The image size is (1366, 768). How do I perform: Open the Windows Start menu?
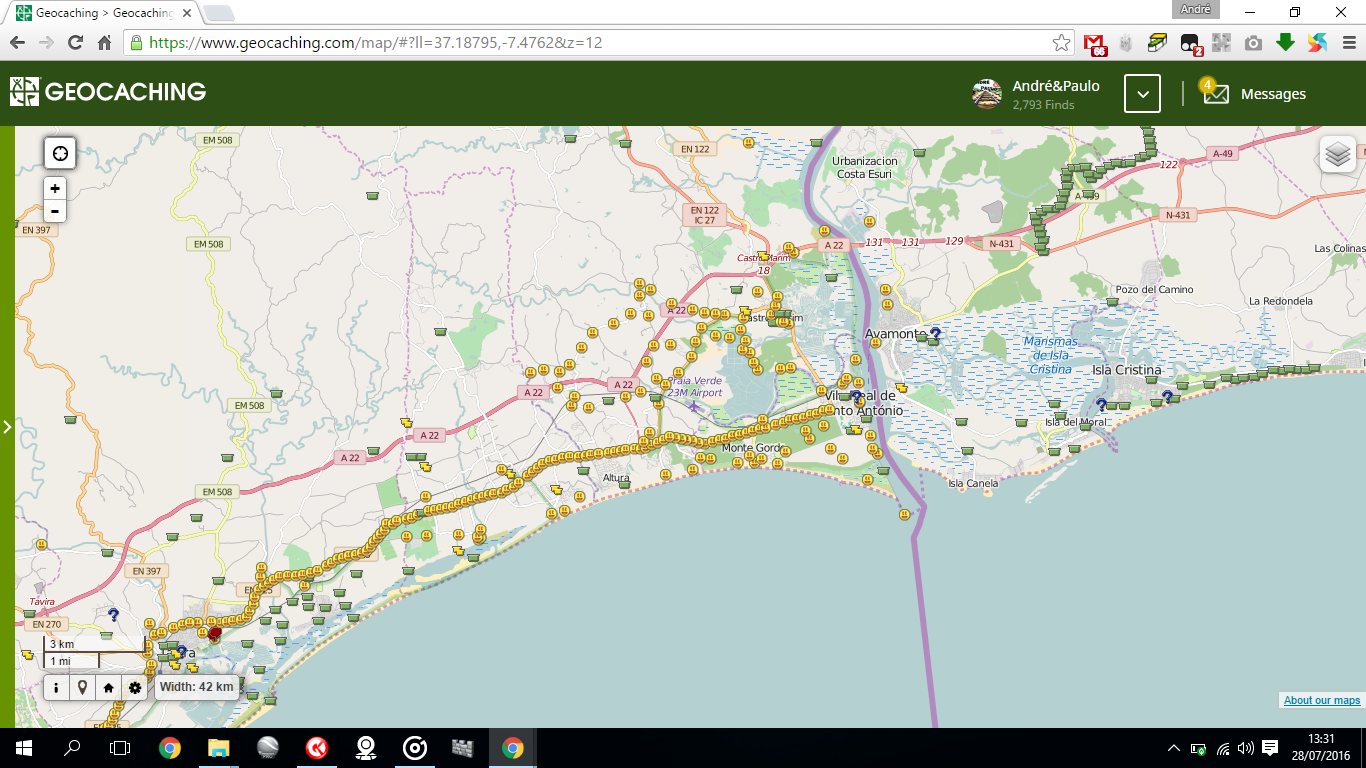point(23,748)
